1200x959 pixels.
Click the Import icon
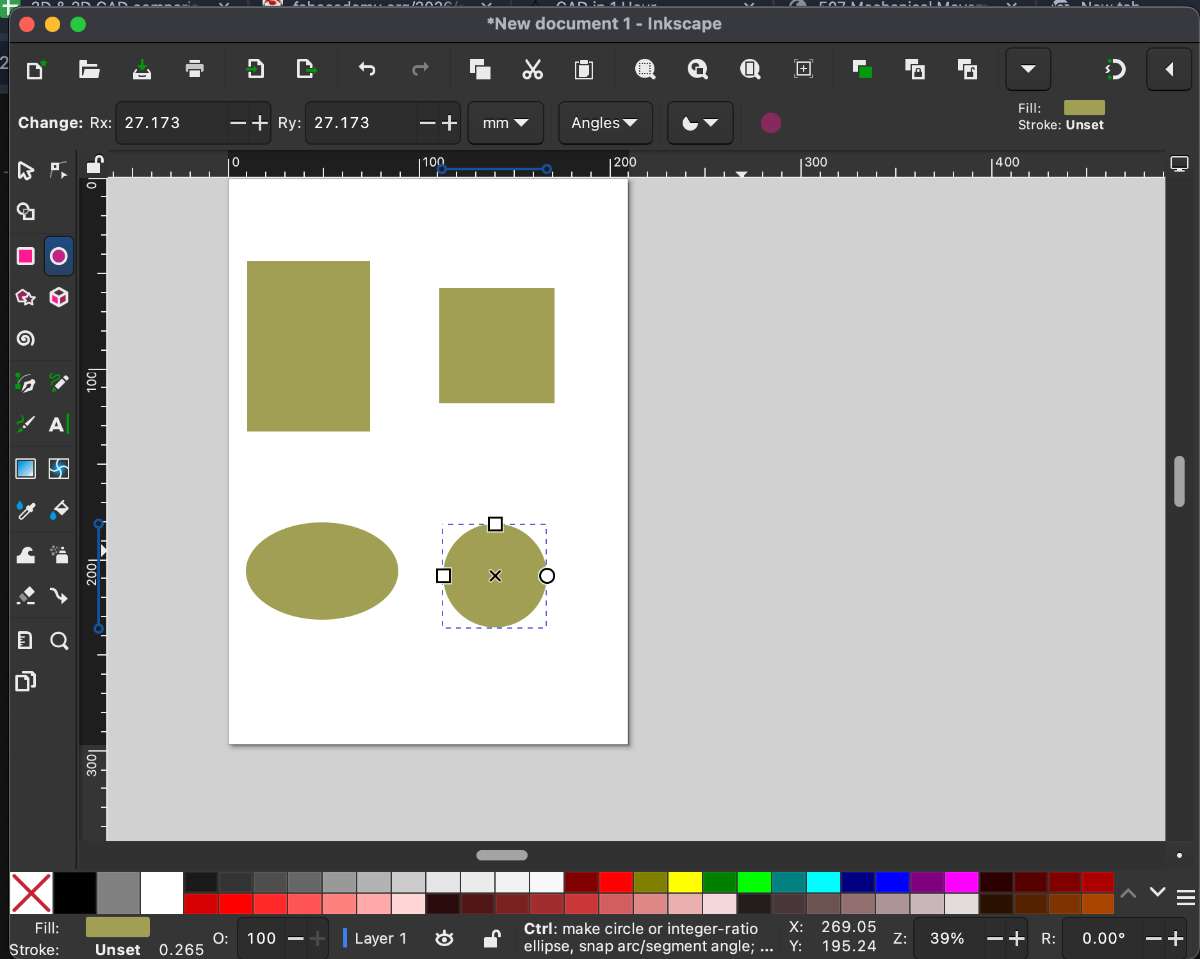(x=255, y=69)
